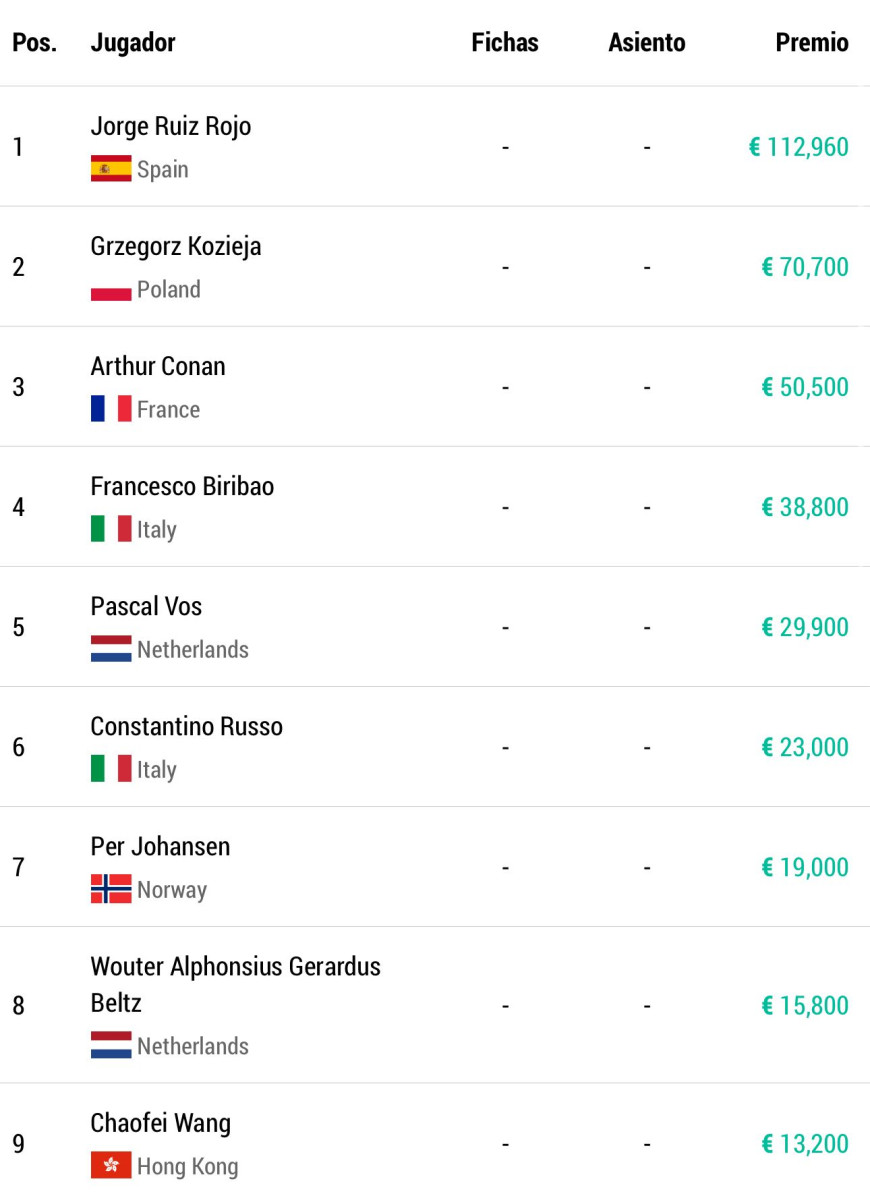This screenshot has width=870, height=1200.
Task: Click Francesco Biribao's Italy flag icon
Action: click(x=111, y=529)
